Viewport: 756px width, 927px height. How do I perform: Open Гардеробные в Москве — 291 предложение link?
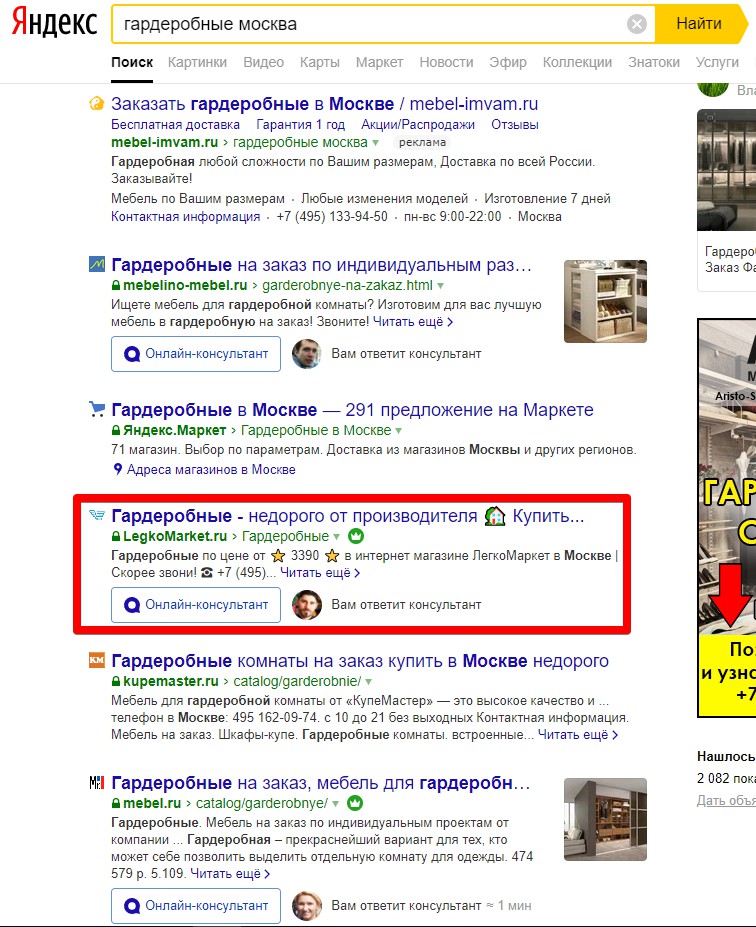352,410
